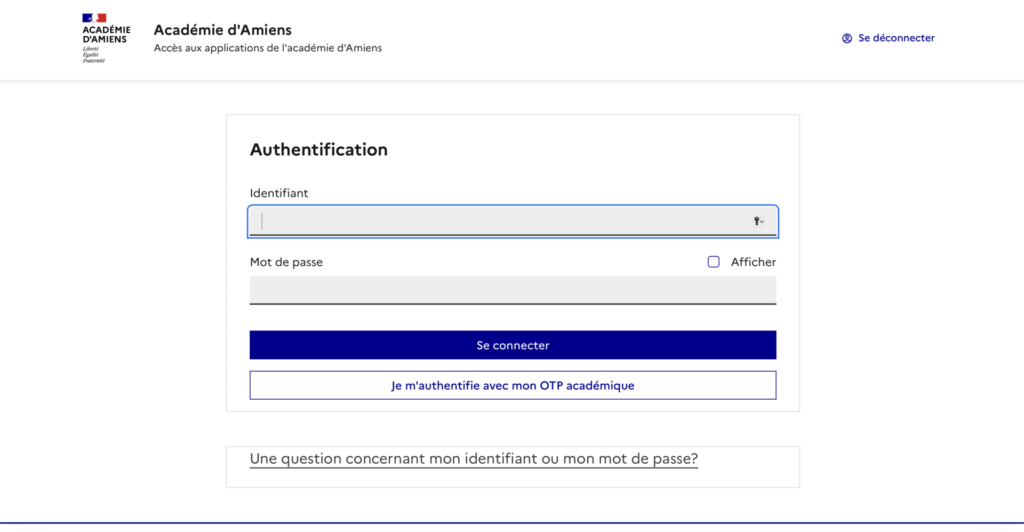Click the Se connecter button
The width and height of the screenshot is (1024, 532).
[513, 345]
